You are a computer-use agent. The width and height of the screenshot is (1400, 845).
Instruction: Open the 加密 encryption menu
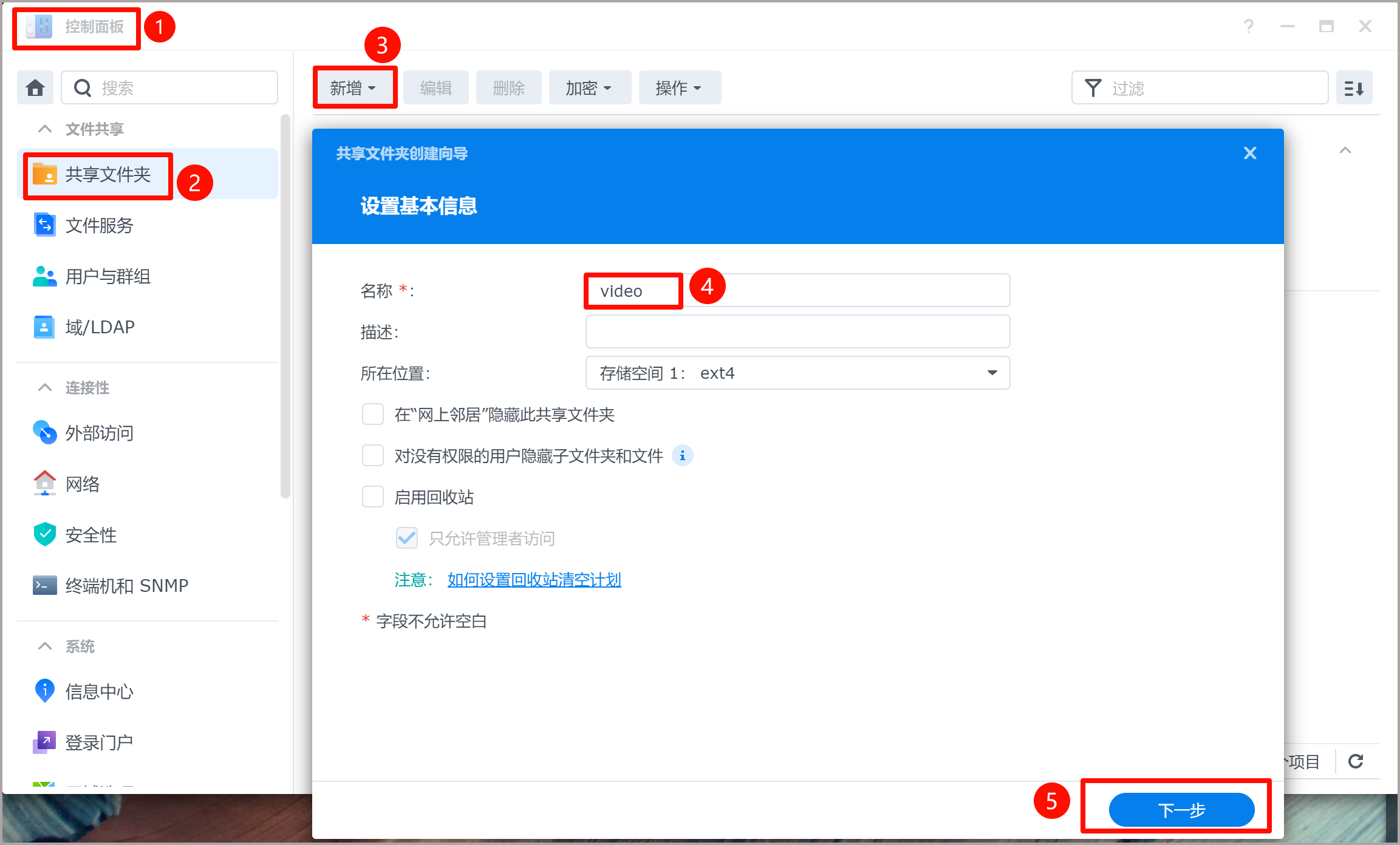coord(589,88)
